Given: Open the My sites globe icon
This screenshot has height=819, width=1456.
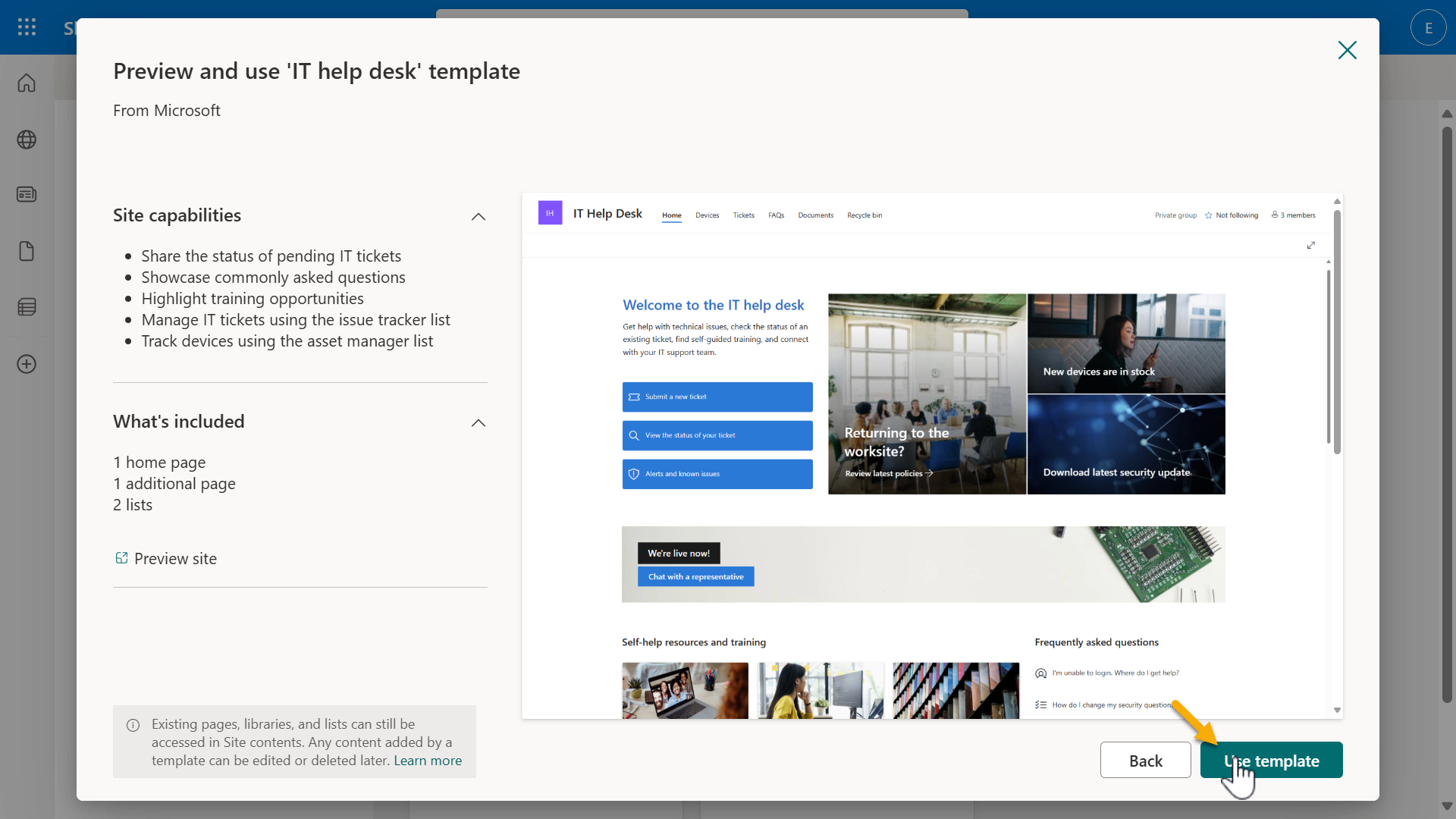Looking at the screenshot, I should [x=27, y=140].
